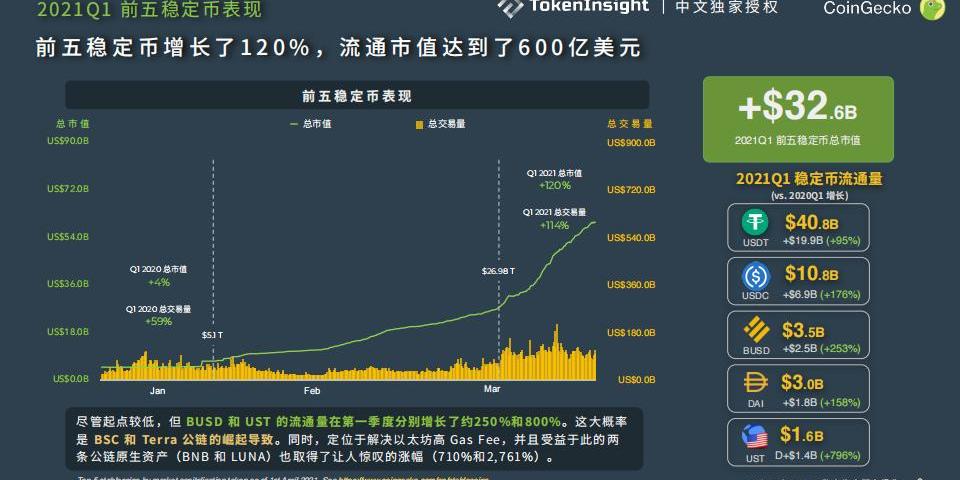Viewport: 960px width, 480px height.
Task: Select the green +$32.6B summary box
Action: [798, 119]
